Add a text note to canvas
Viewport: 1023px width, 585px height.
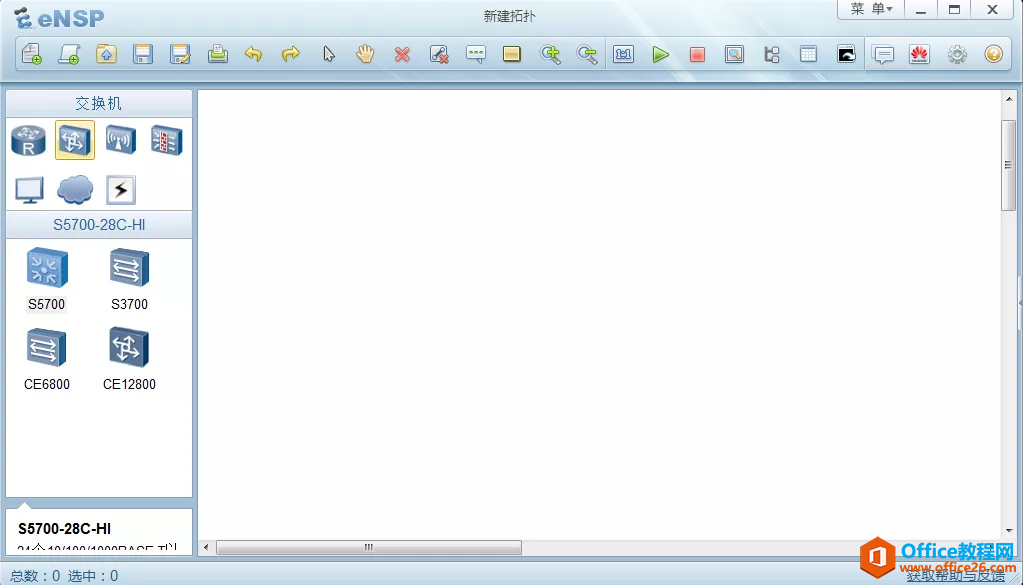pyautogui.click(x=476, y=54)
